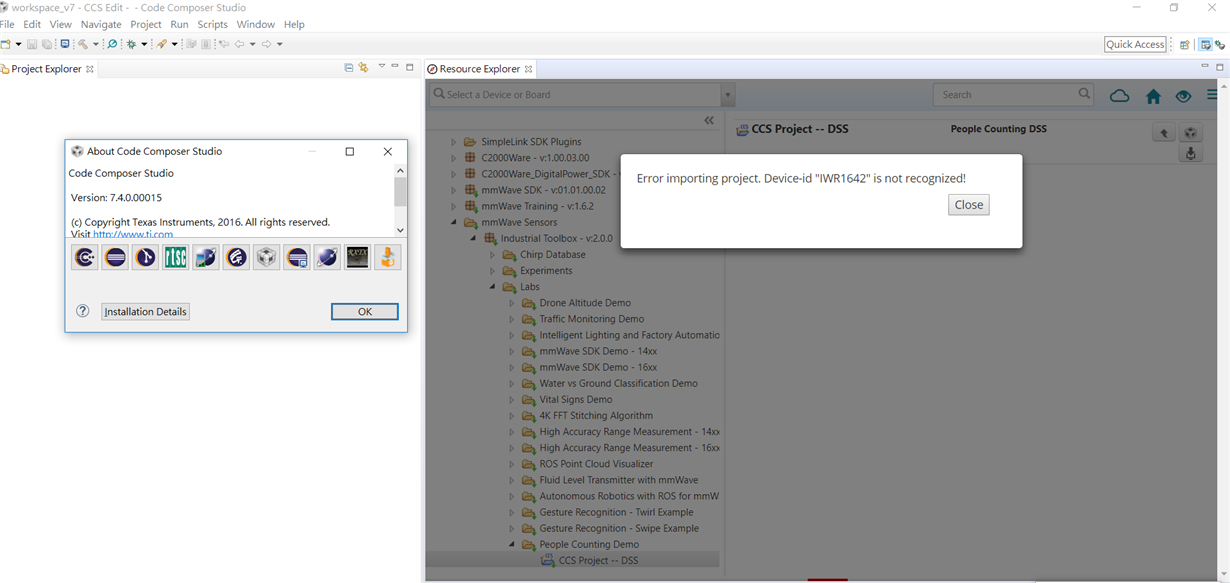Open the device or board dropdown arrow
This screenshot has height=583, width=1230.
click(728, 95)
